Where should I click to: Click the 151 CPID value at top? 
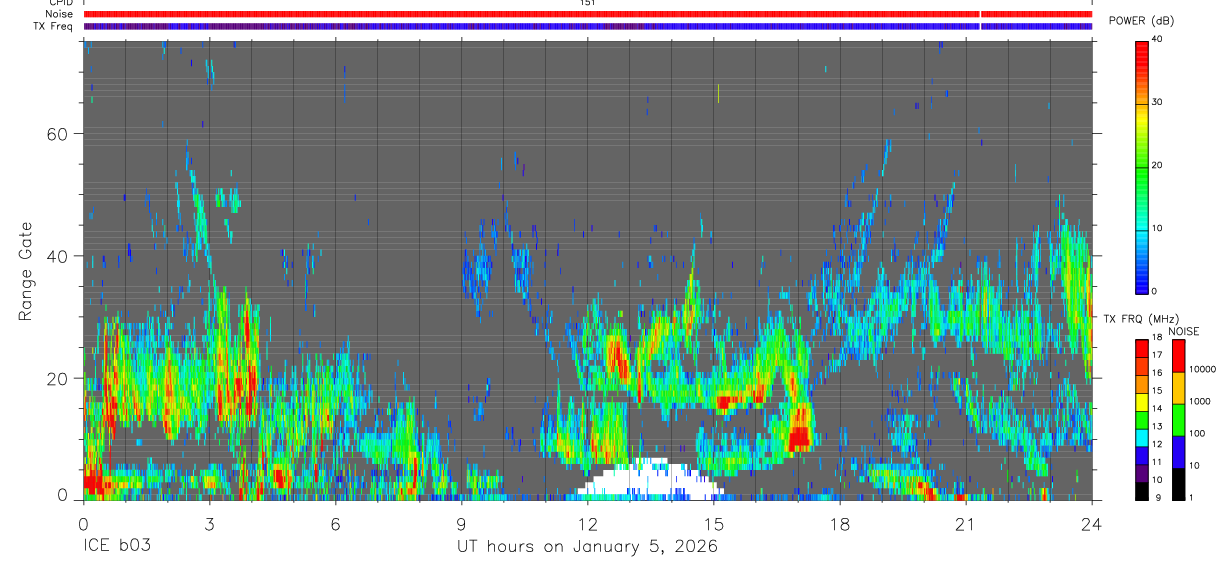[x=587, y=3]
